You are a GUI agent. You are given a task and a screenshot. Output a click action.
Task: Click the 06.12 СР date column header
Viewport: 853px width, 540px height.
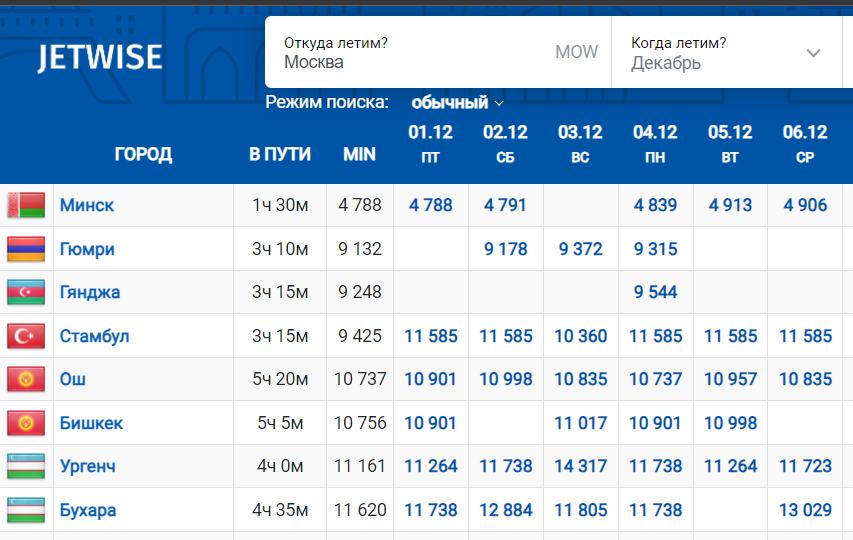[x=805, y=144]
